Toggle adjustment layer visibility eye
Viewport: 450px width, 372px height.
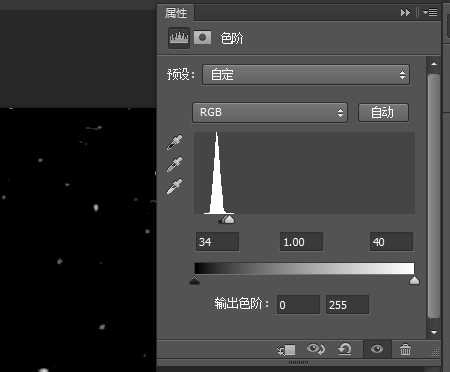coord(377,349)
